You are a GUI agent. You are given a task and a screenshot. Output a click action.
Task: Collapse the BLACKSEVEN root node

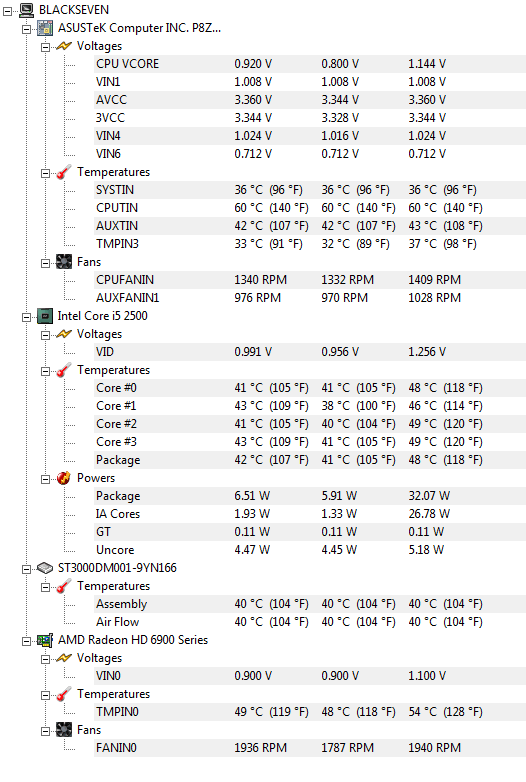point(7,11)
